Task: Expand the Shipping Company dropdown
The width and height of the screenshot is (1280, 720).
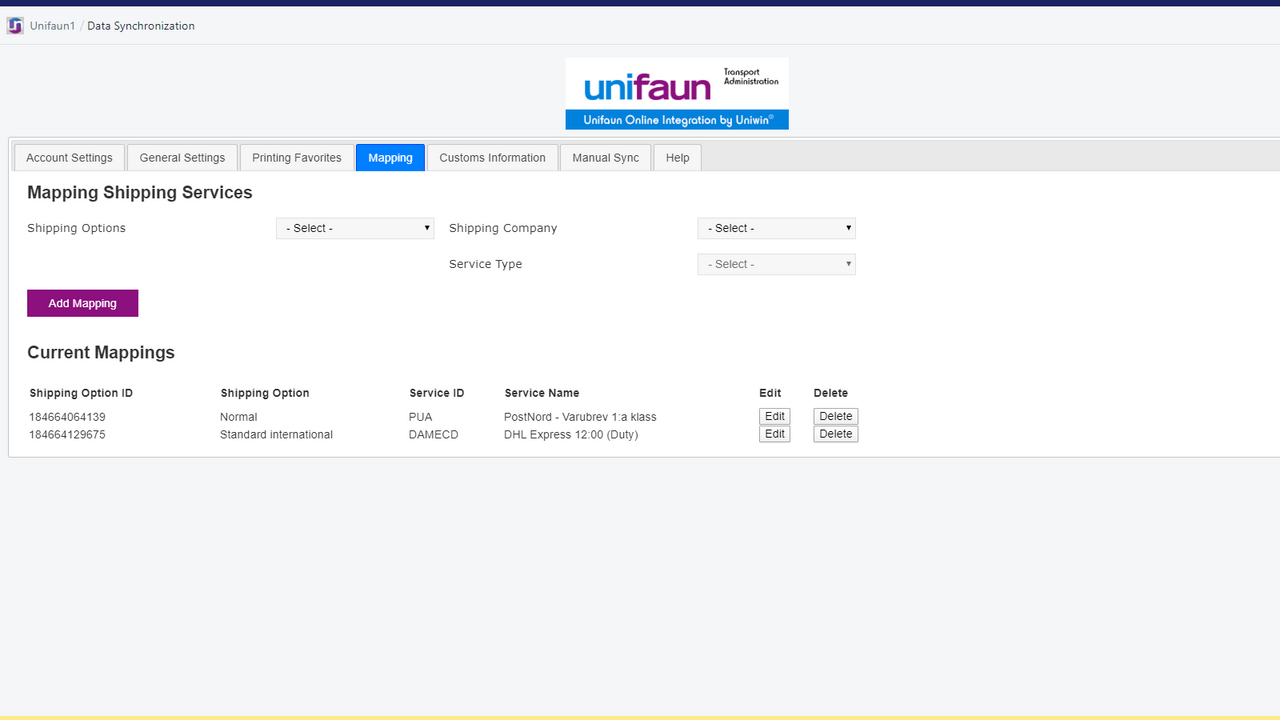Action: tap(776, 228)
